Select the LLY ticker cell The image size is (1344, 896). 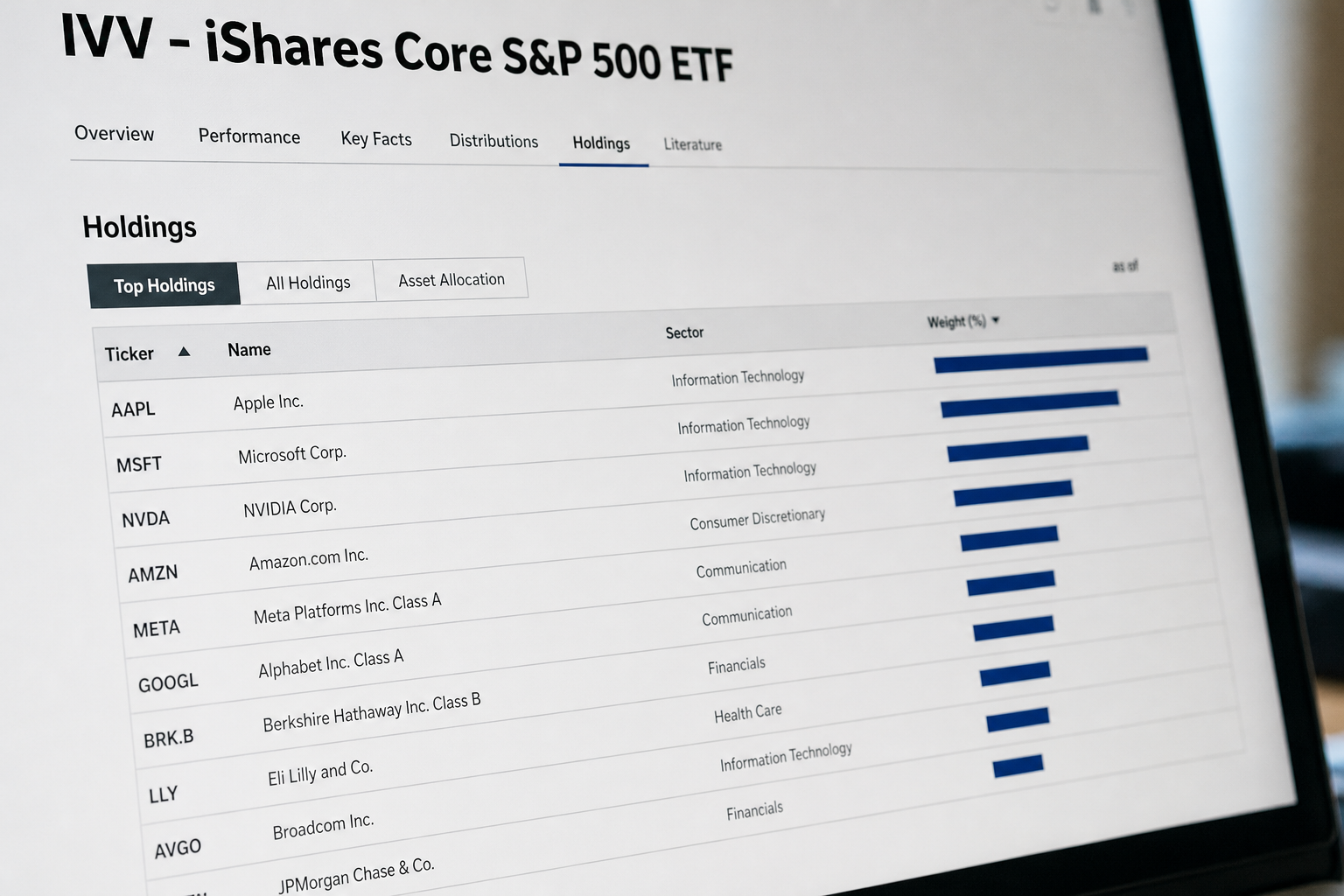pyautogui.click(x=164, y=794)
